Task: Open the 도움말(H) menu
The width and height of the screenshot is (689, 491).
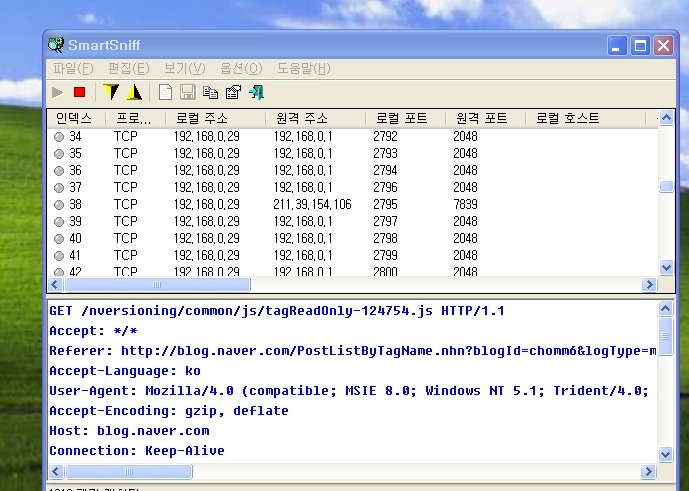Action: tap(303, 69)
